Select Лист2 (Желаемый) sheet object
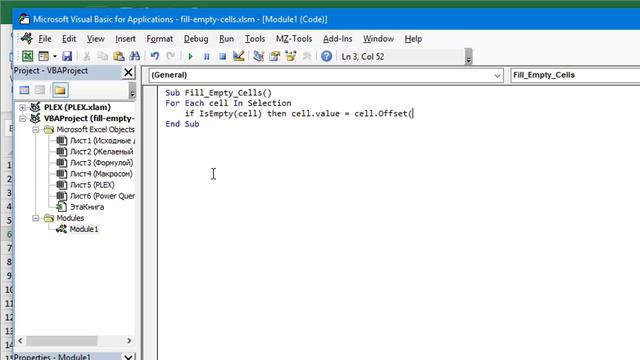The height and width of the screenshot is (360, 640). (102, 151)
